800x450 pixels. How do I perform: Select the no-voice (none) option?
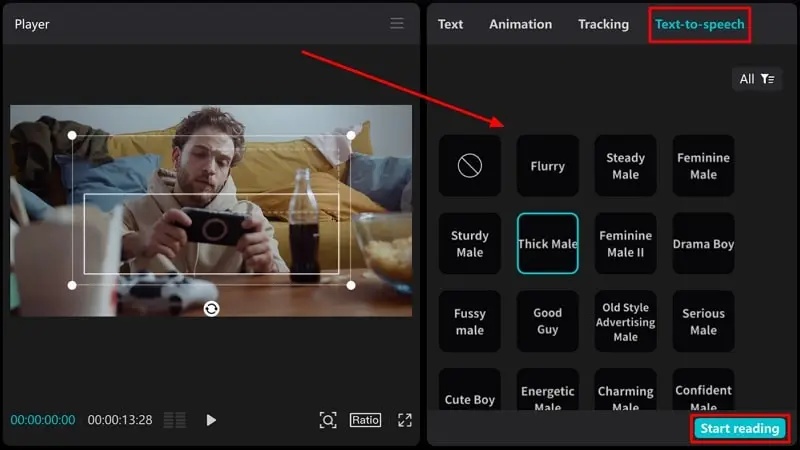pos(469,166)
